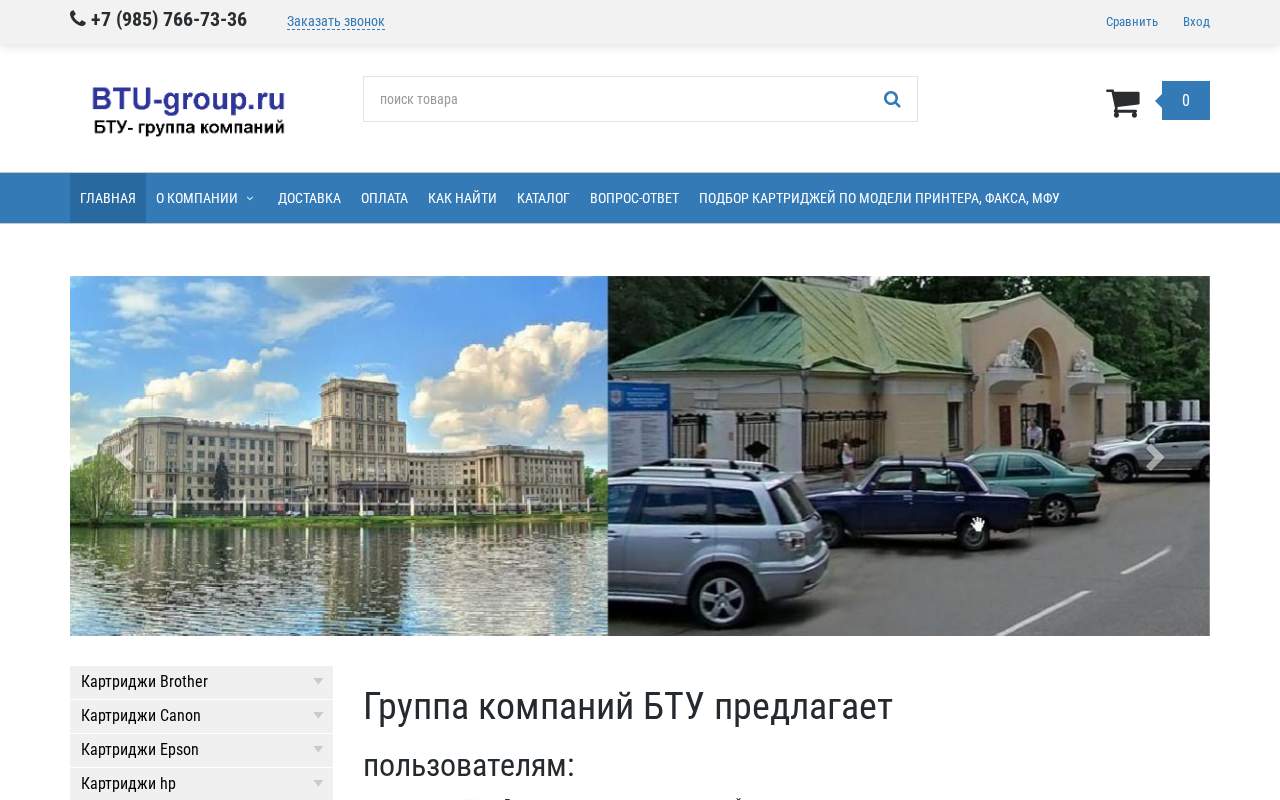The width and height of the screenshot is (1280, 800).
Task: Click the phone handset icon
Action: [x=78, y=19]
